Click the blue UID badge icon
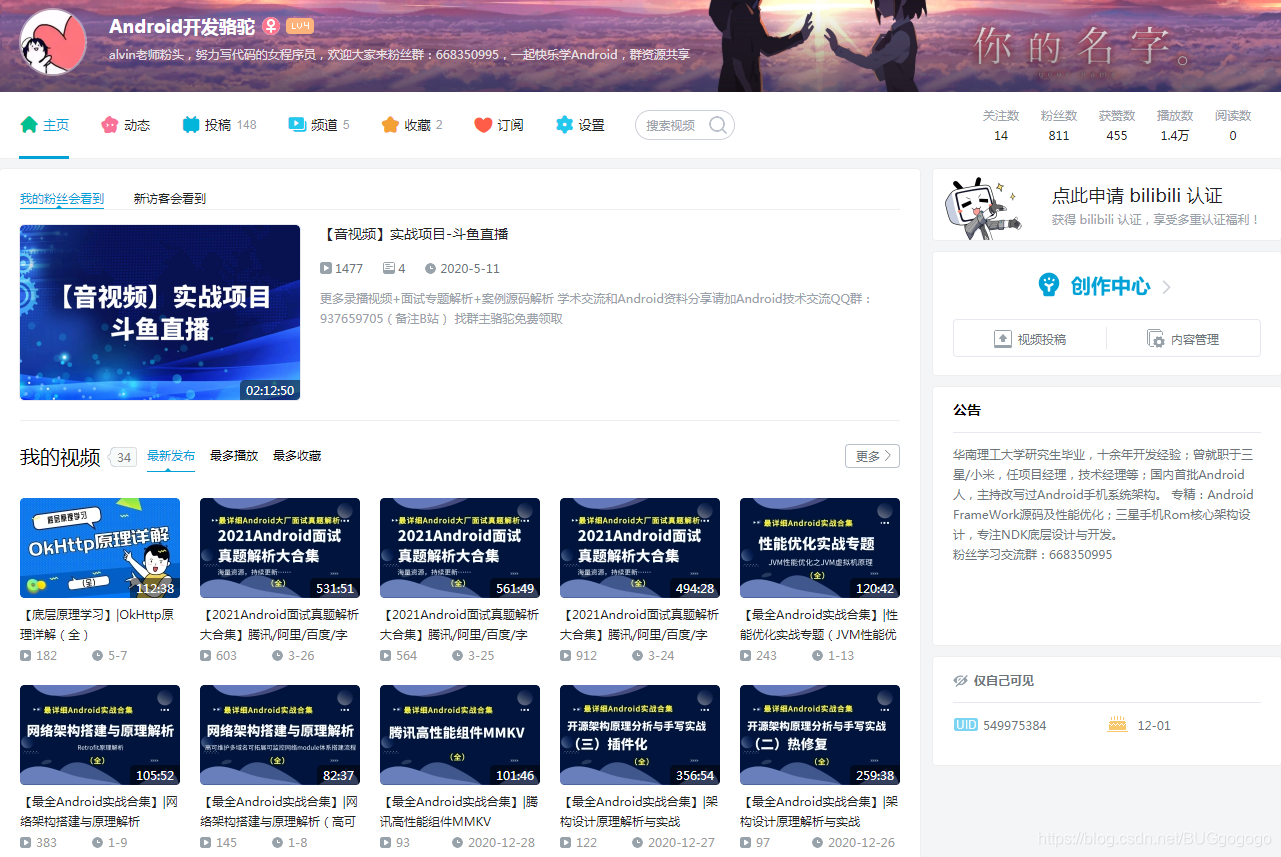The height and width of the screenshot is (857, 1281). (x=966, y=725)
